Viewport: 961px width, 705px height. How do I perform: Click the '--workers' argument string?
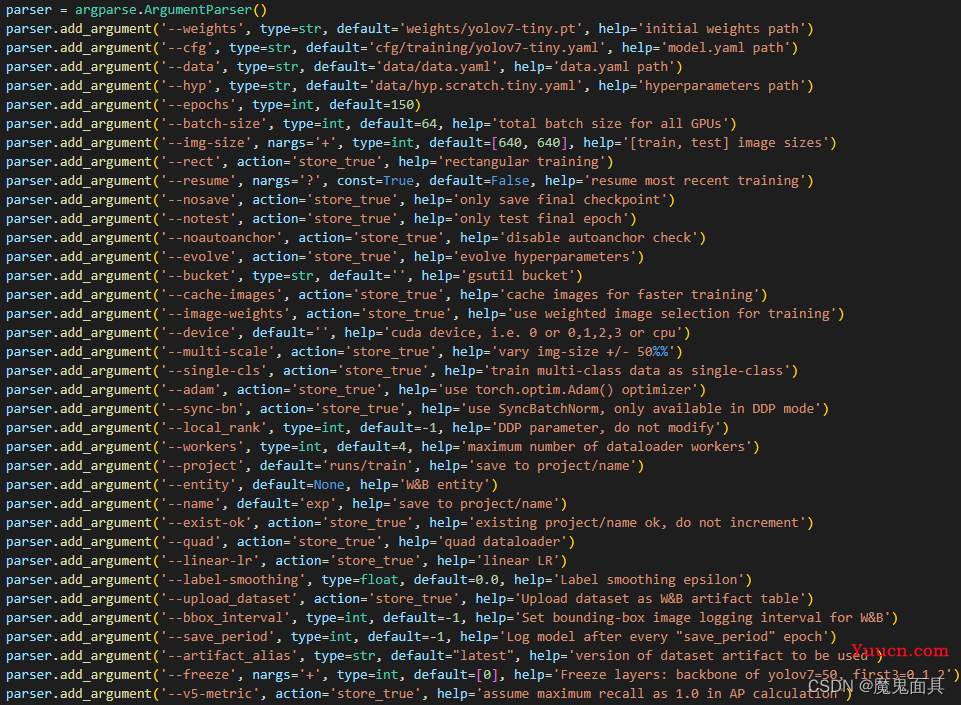(202, 447)
